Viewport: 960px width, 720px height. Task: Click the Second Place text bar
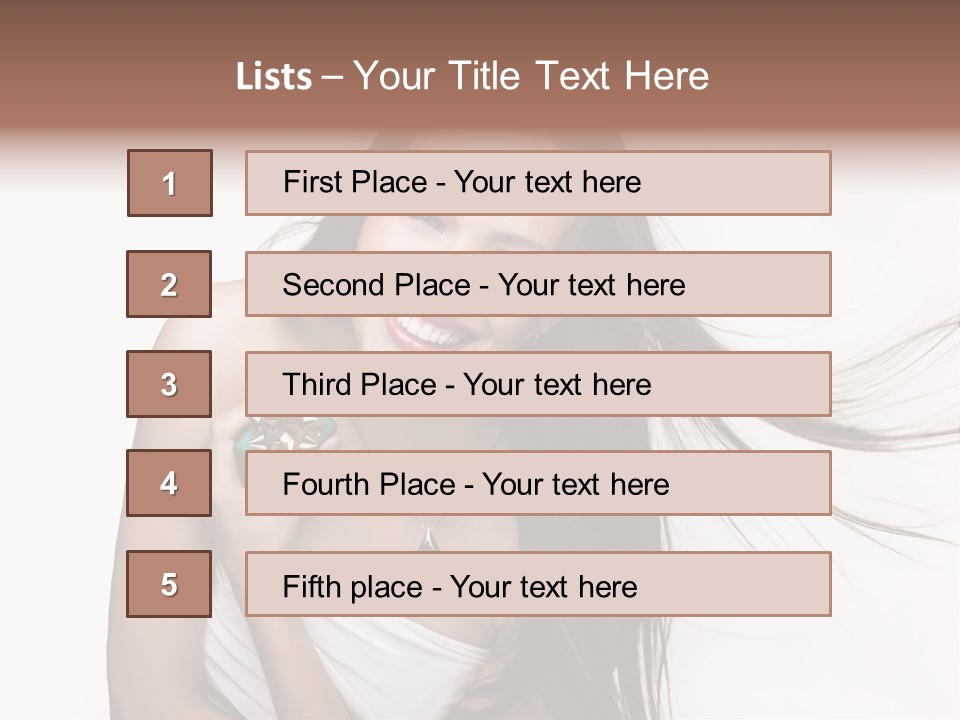pos(538,284)
